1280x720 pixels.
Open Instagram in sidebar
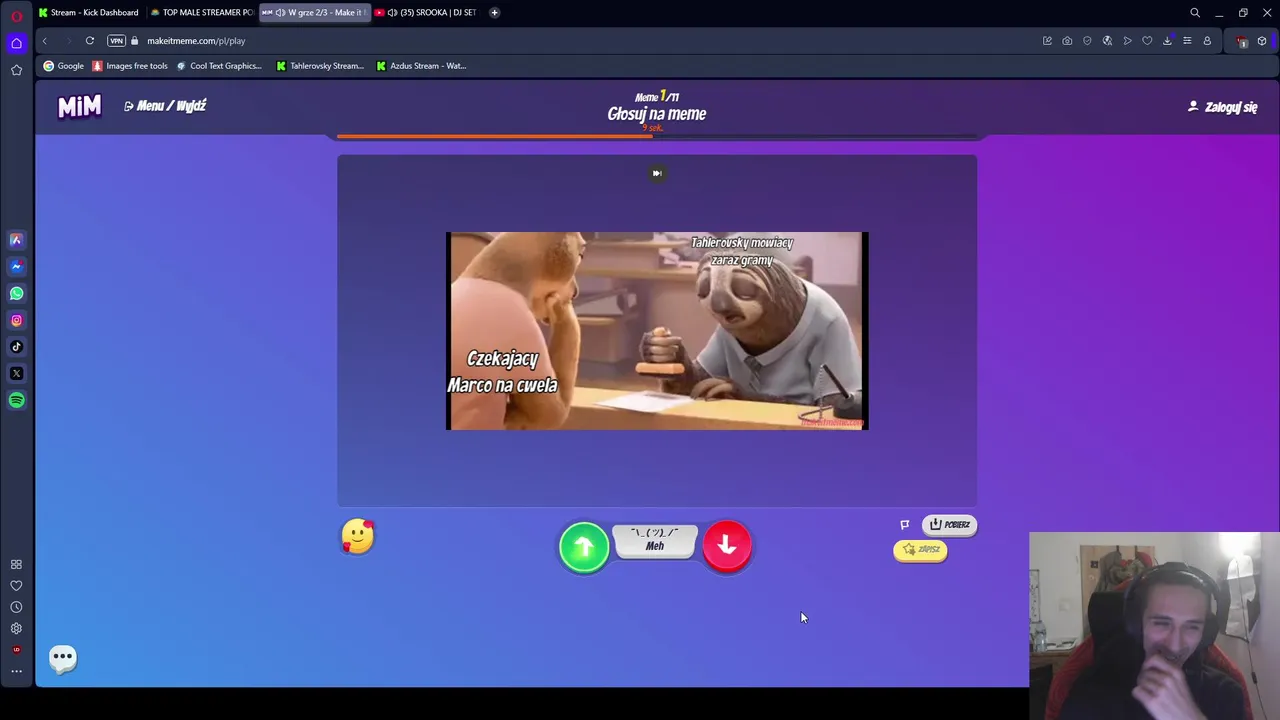[x=16, y=320]
